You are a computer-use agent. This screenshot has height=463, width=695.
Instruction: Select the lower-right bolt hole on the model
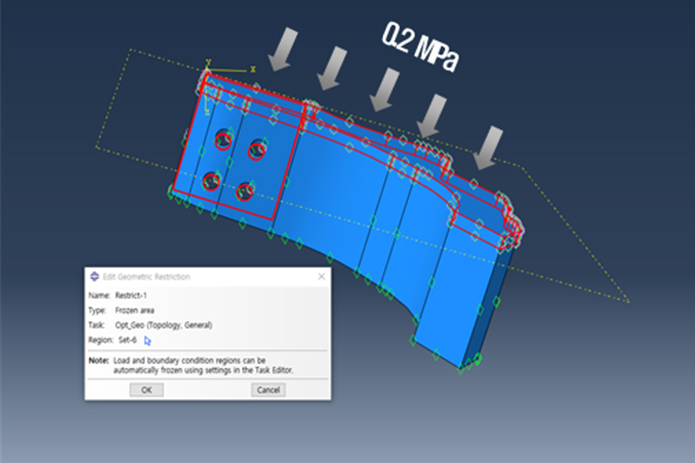click(245, 190)
